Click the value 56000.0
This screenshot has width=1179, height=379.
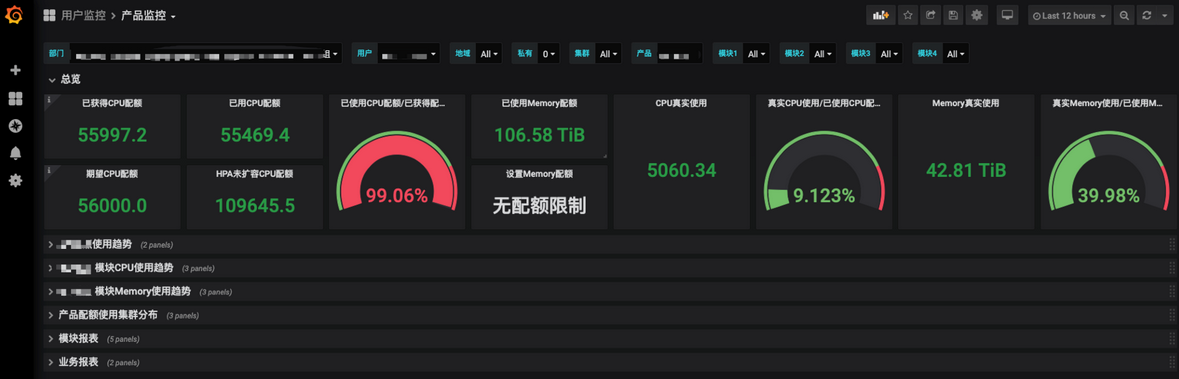[x=112, y=205]
